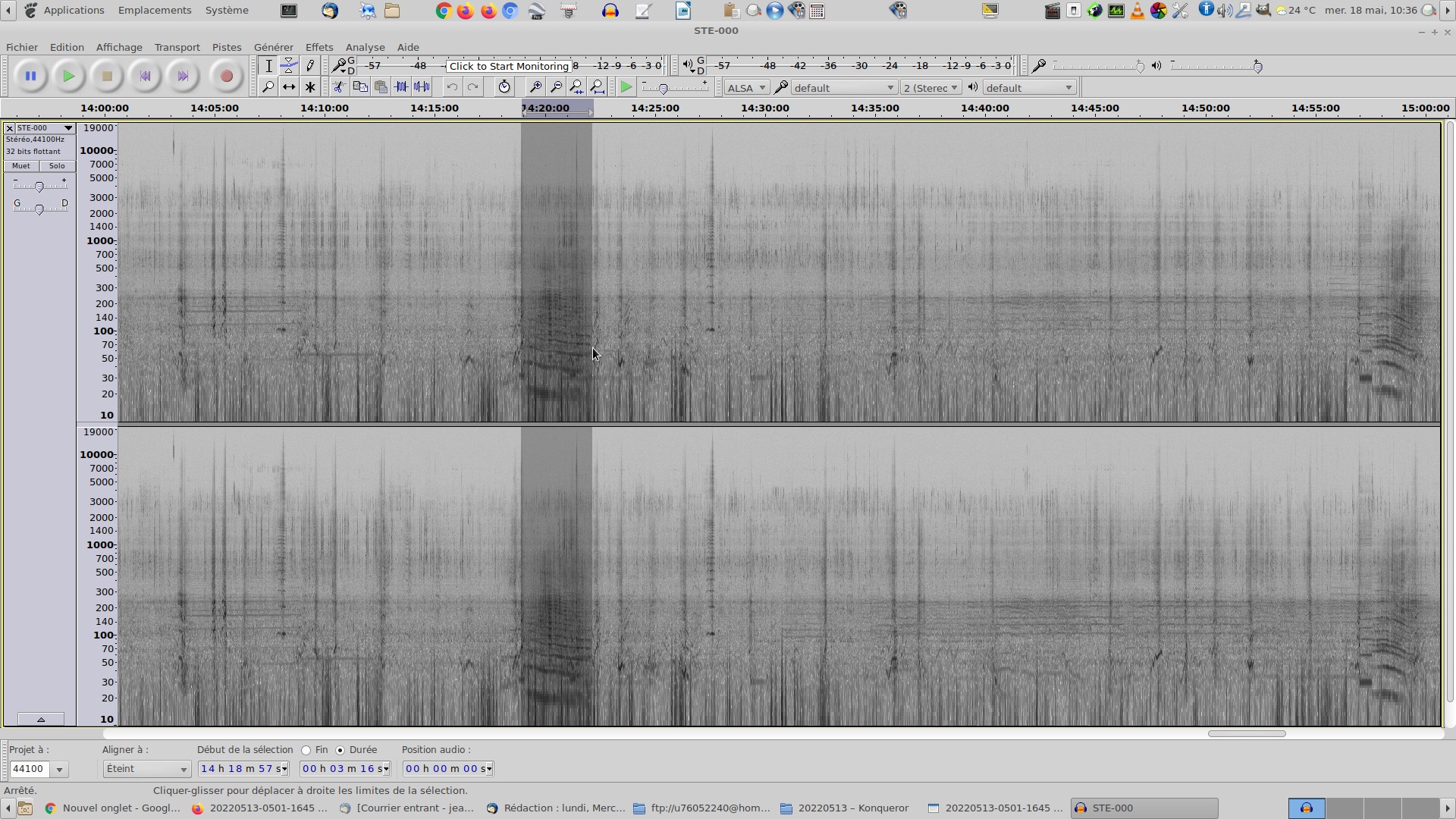Click the Projet à rate field
1456x819 pixels.
pos(30,769)
